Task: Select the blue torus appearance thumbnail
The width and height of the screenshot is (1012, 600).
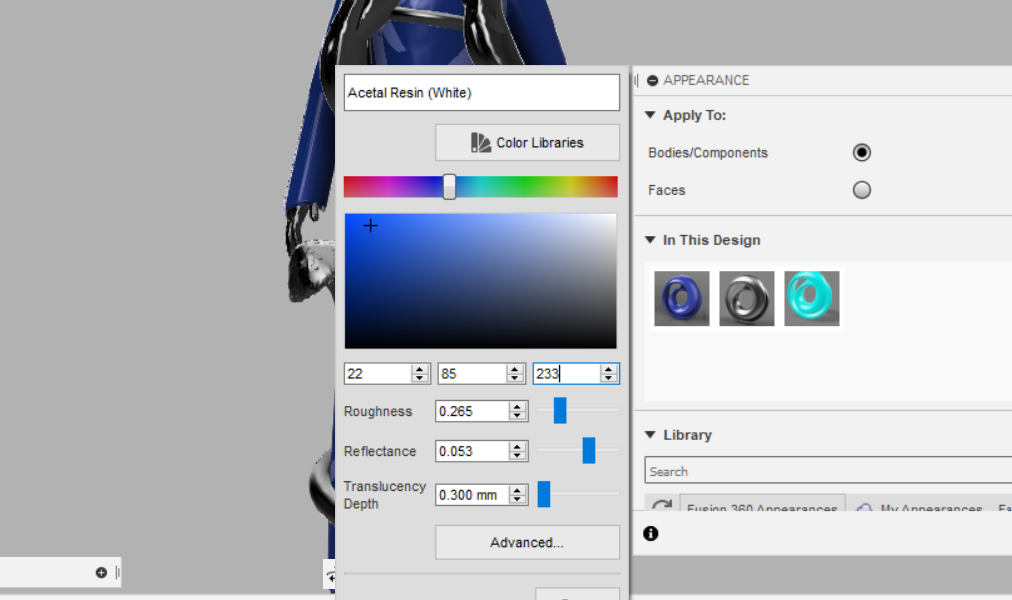Action: 681,297
